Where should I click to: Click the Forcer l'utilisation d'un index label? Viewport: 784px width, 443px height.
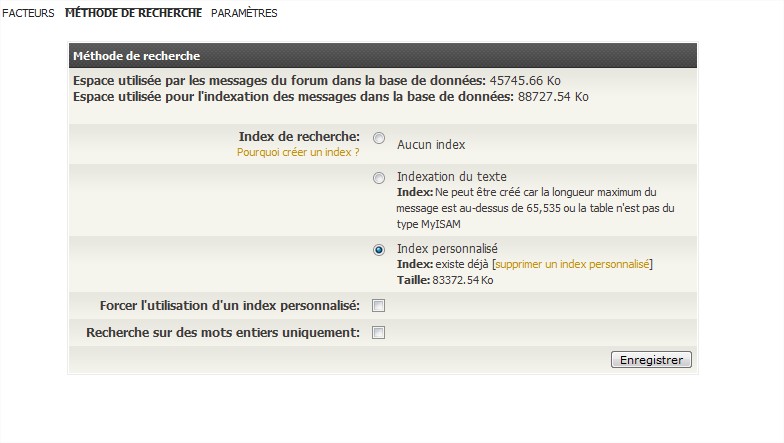click(x=230, y=306)
